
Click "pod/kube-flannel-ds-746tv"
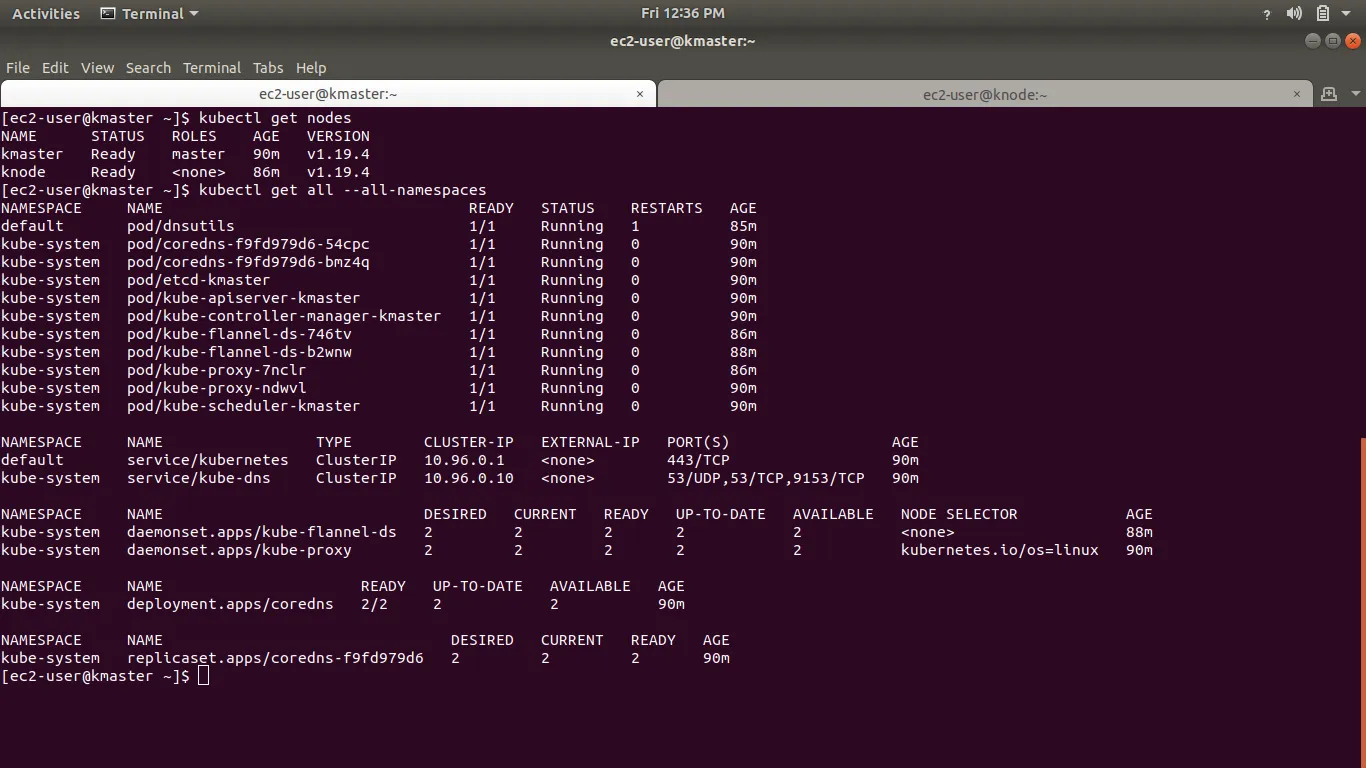point(239,334)
